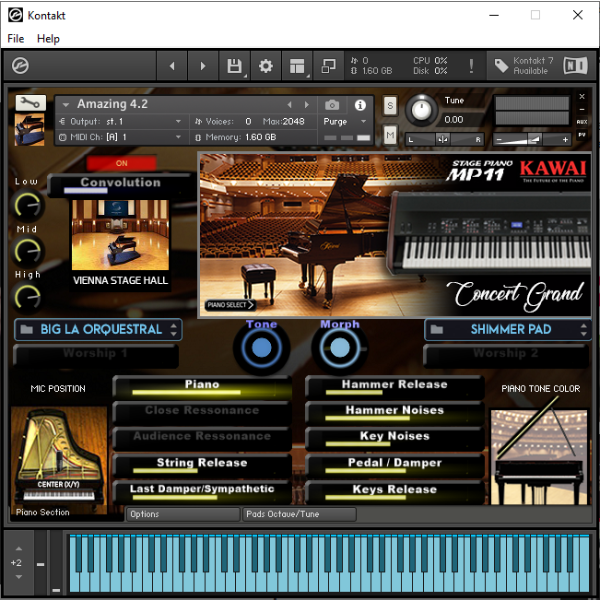Click the exclamation warning icon
The height and width of the screenshot is (600, 600).
[x=471, y=66]
